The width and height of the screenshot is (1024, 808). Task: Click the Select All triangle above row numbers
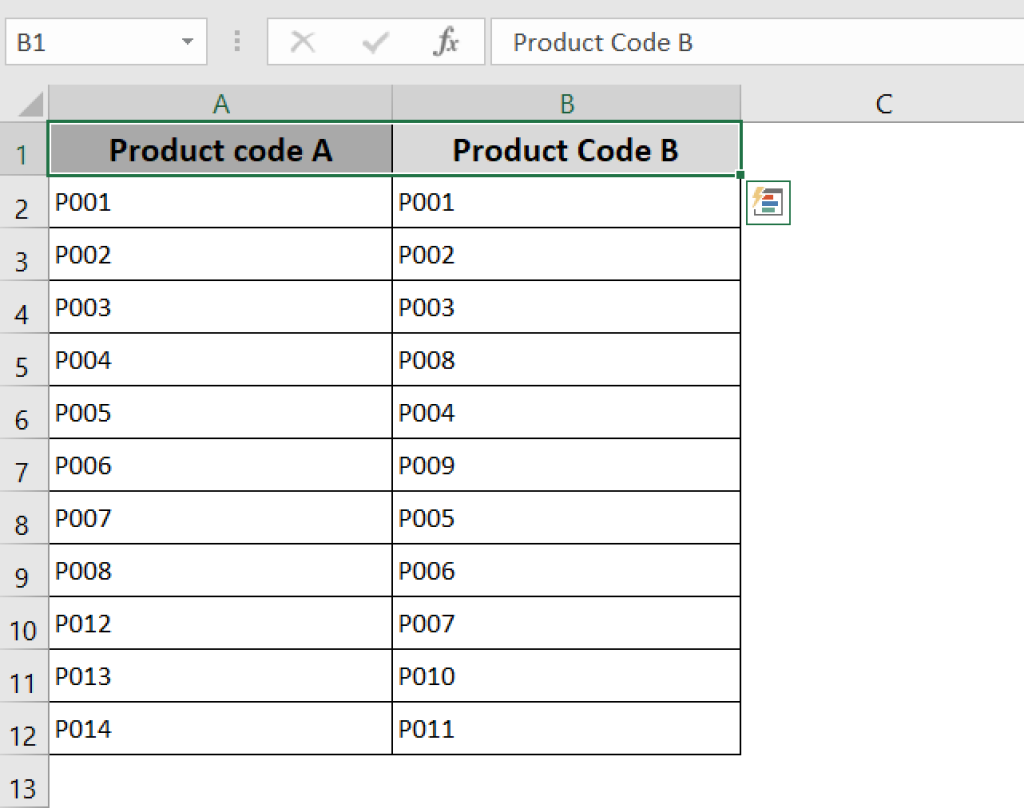coord(25,103)
